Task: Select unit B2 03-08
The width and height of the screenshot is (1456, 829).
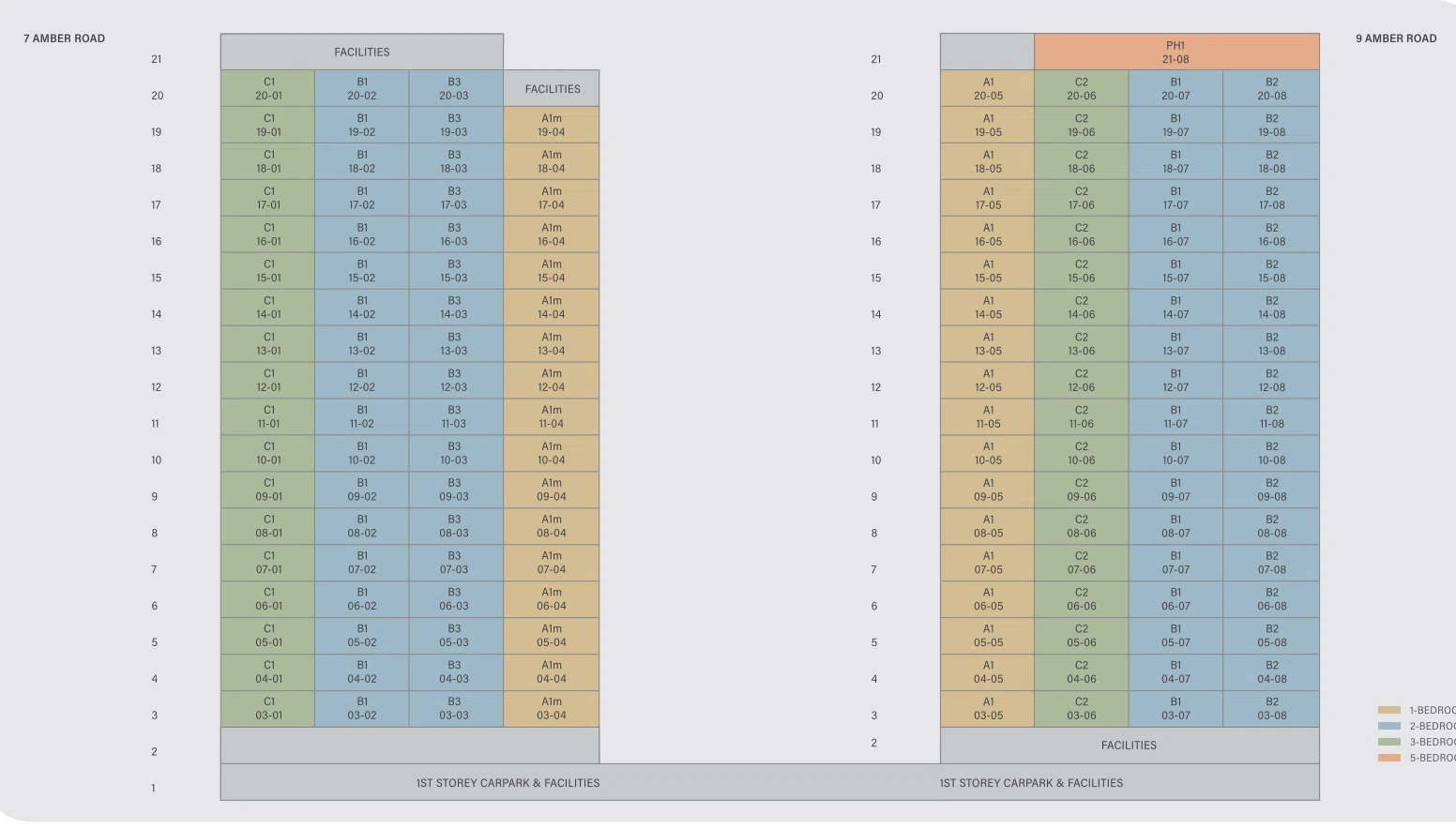Action: tap(1272, 708)
